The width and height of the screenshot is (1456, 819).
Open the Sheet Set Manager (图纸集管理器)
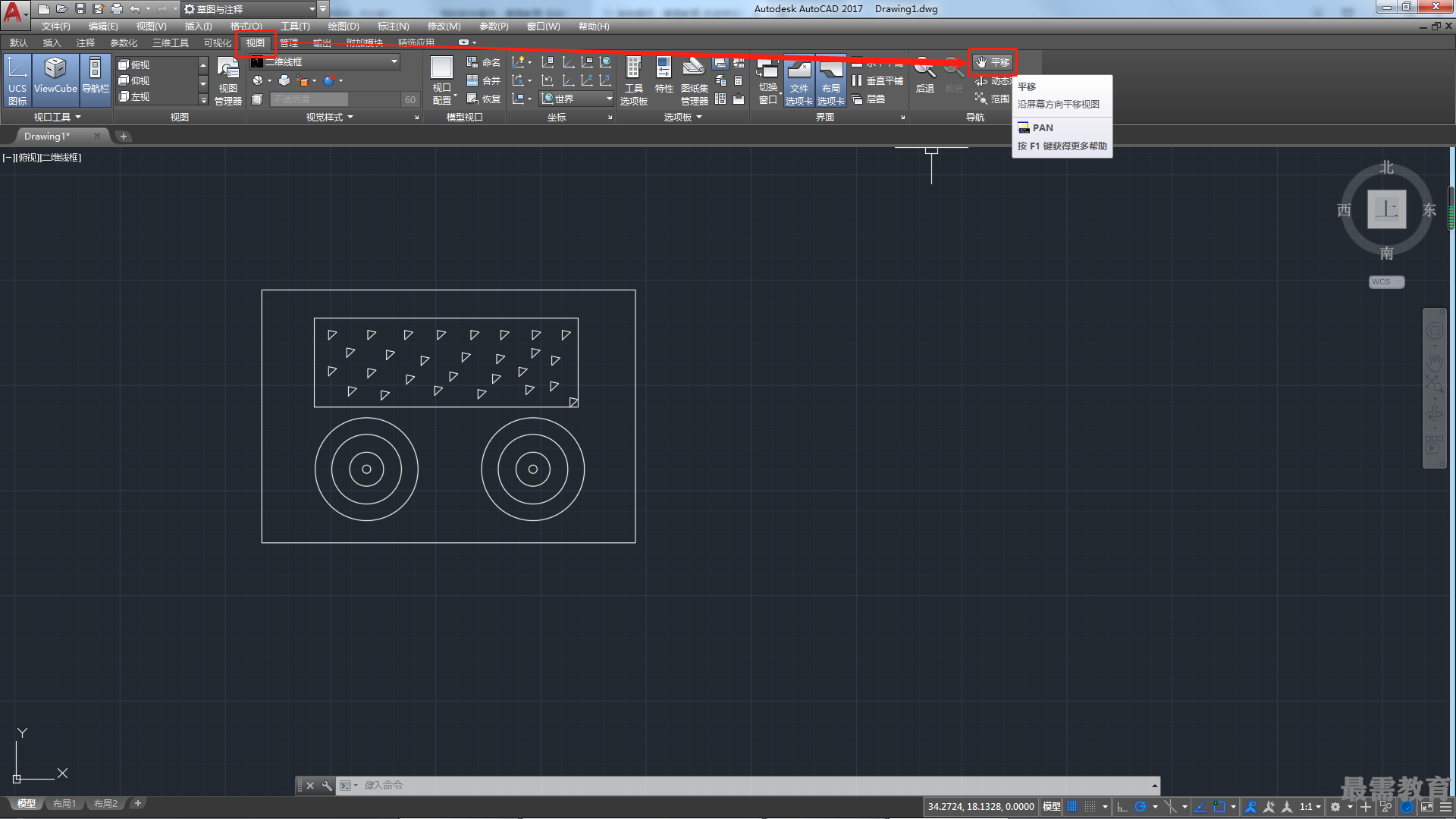(x=694, y=80)
